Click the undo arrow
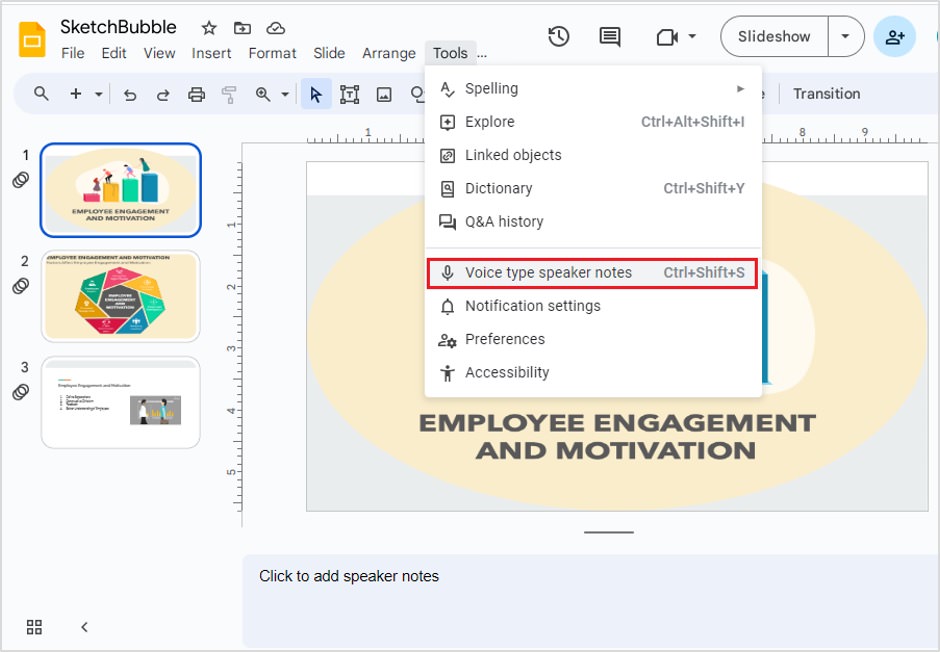 [130, 94]
